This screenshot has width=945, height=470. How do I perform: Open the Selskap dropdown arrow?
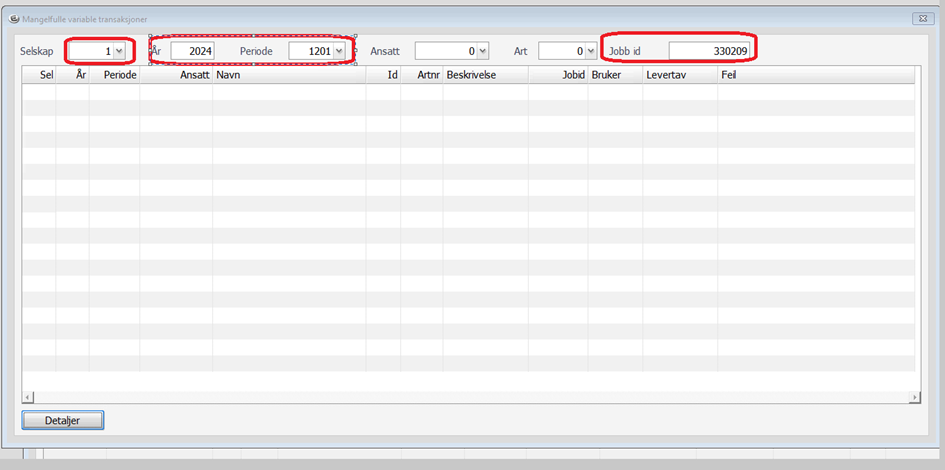(x=119, y=52)
